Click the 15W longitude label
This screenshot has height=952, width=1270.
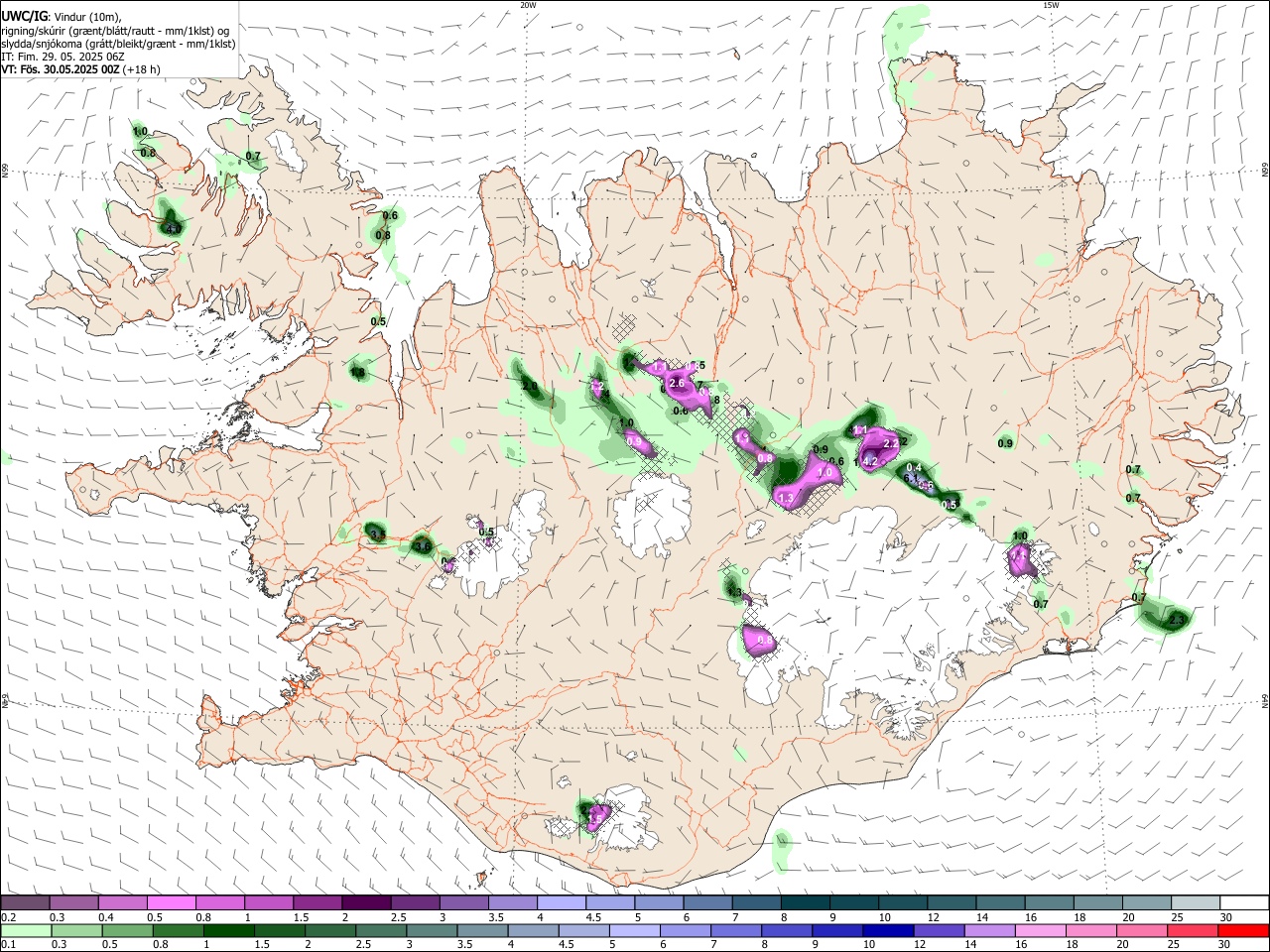click(x=1051, y=5)
